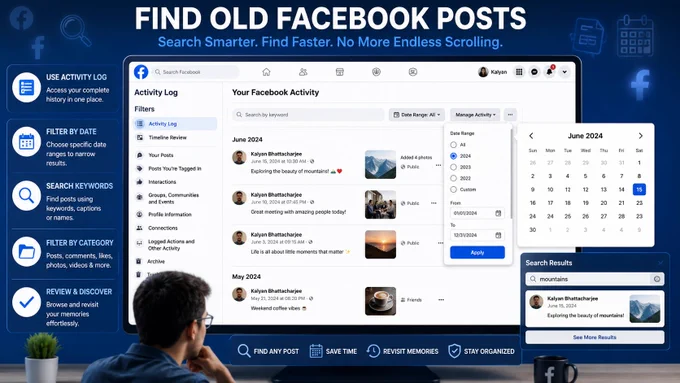This screenshot has width=680, height=383.
Task: Open calendar icon in To date field
Action: pyautogui.click(x=498, y=235)
